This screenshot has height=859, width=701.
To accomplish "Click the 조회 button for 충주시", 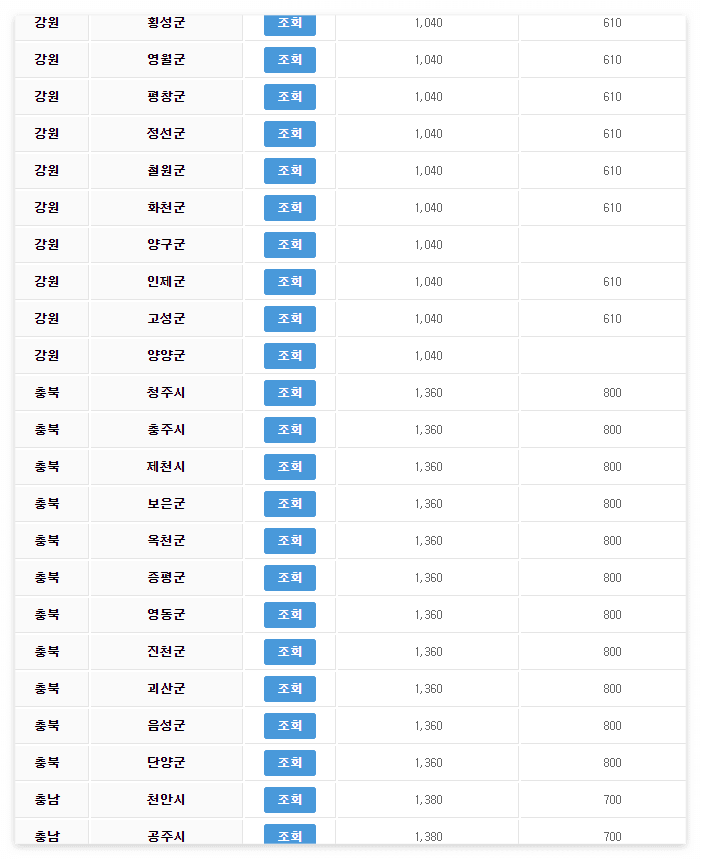I will click(289, 430).
